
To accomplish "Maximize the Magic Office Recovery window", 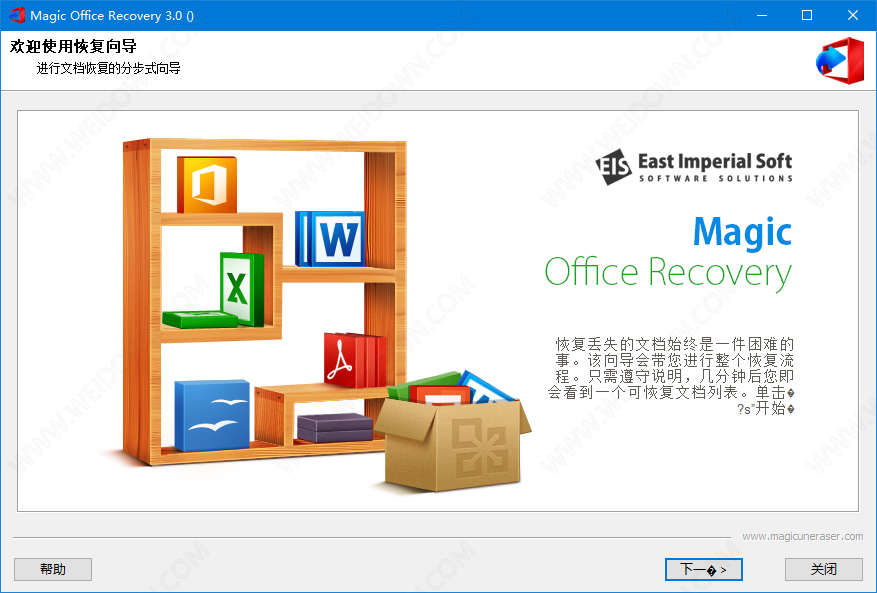I will pyautogui.click(x=807, y=15).
